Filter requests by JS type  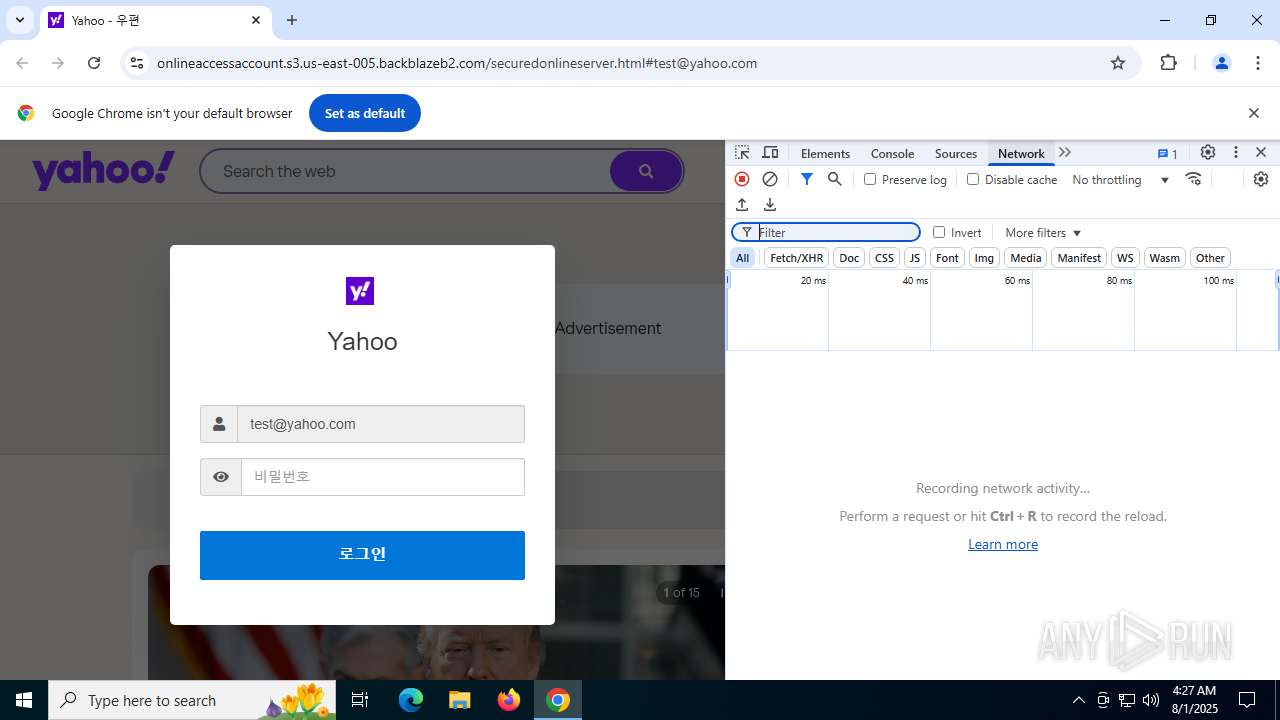pos(914,258)
